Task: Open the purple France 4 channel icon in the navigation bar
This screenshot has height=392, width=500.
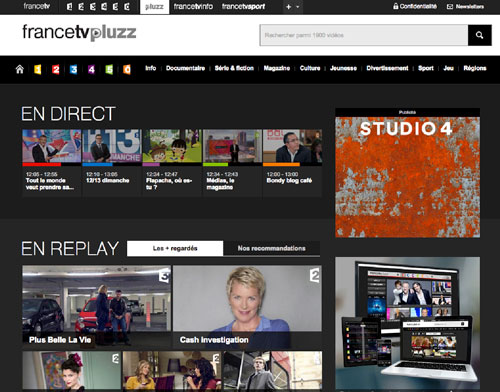Action: (91, 69)
